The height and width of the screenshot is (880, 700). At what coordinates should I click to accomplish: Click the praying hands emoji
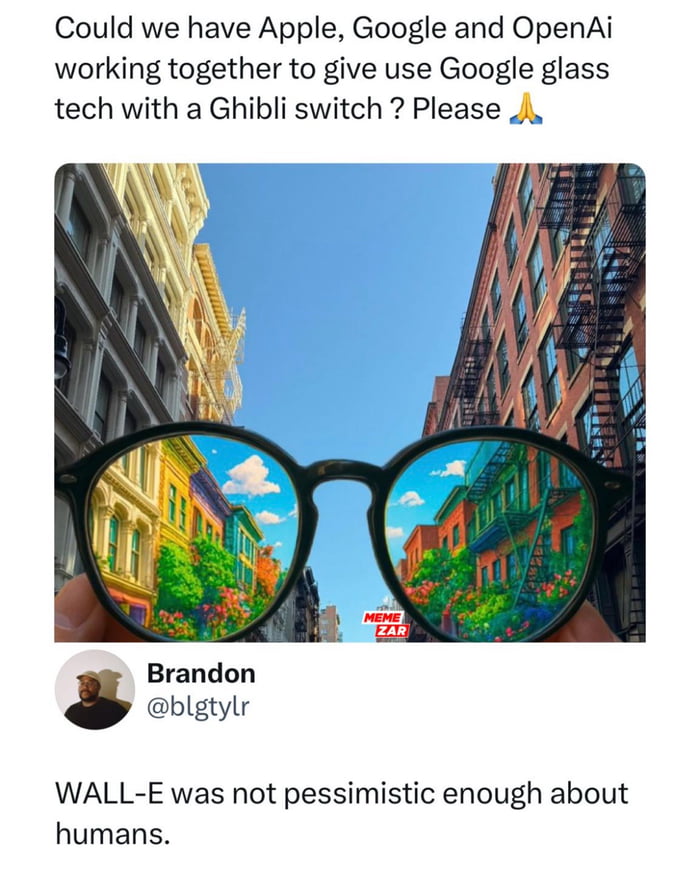click(x=525, y=108)
